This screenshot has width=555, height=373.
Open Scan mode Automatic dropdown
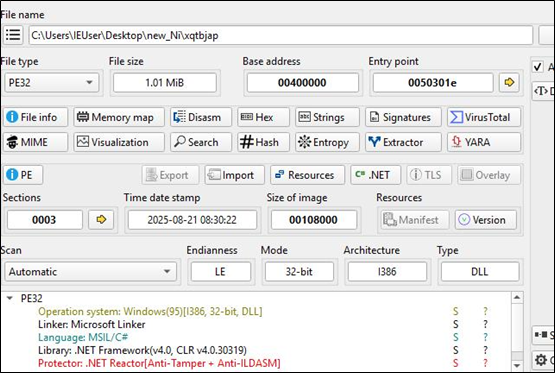point(91,272)
